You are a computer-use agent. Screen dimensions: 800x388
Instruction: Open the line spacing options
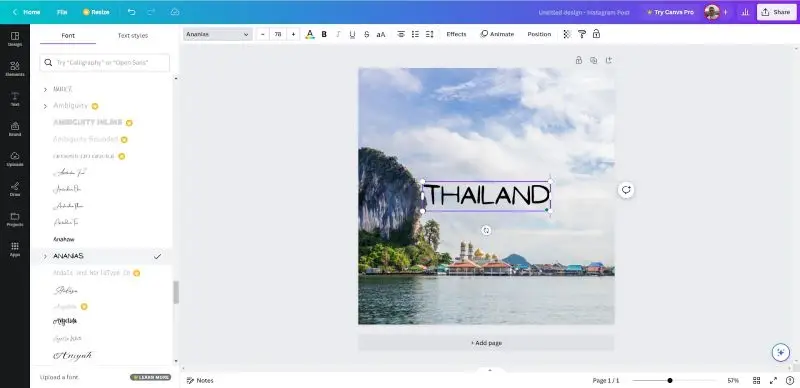[x=430, y=34]
